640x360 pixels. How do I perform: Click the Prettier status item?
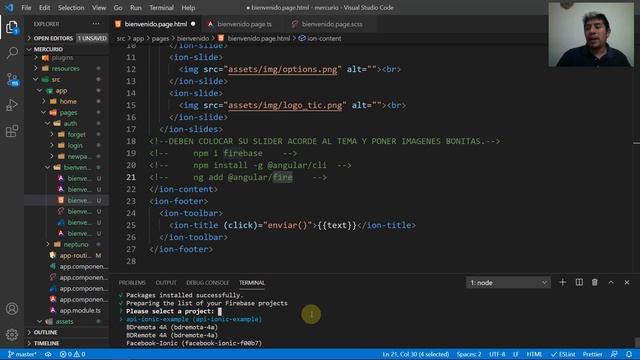click(592, 354)
